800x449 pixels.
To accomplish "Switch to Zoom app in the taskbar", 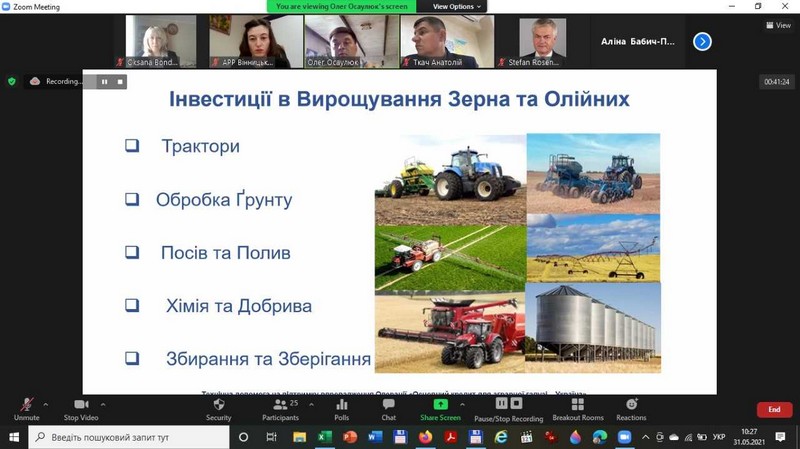I will (624, 437).
